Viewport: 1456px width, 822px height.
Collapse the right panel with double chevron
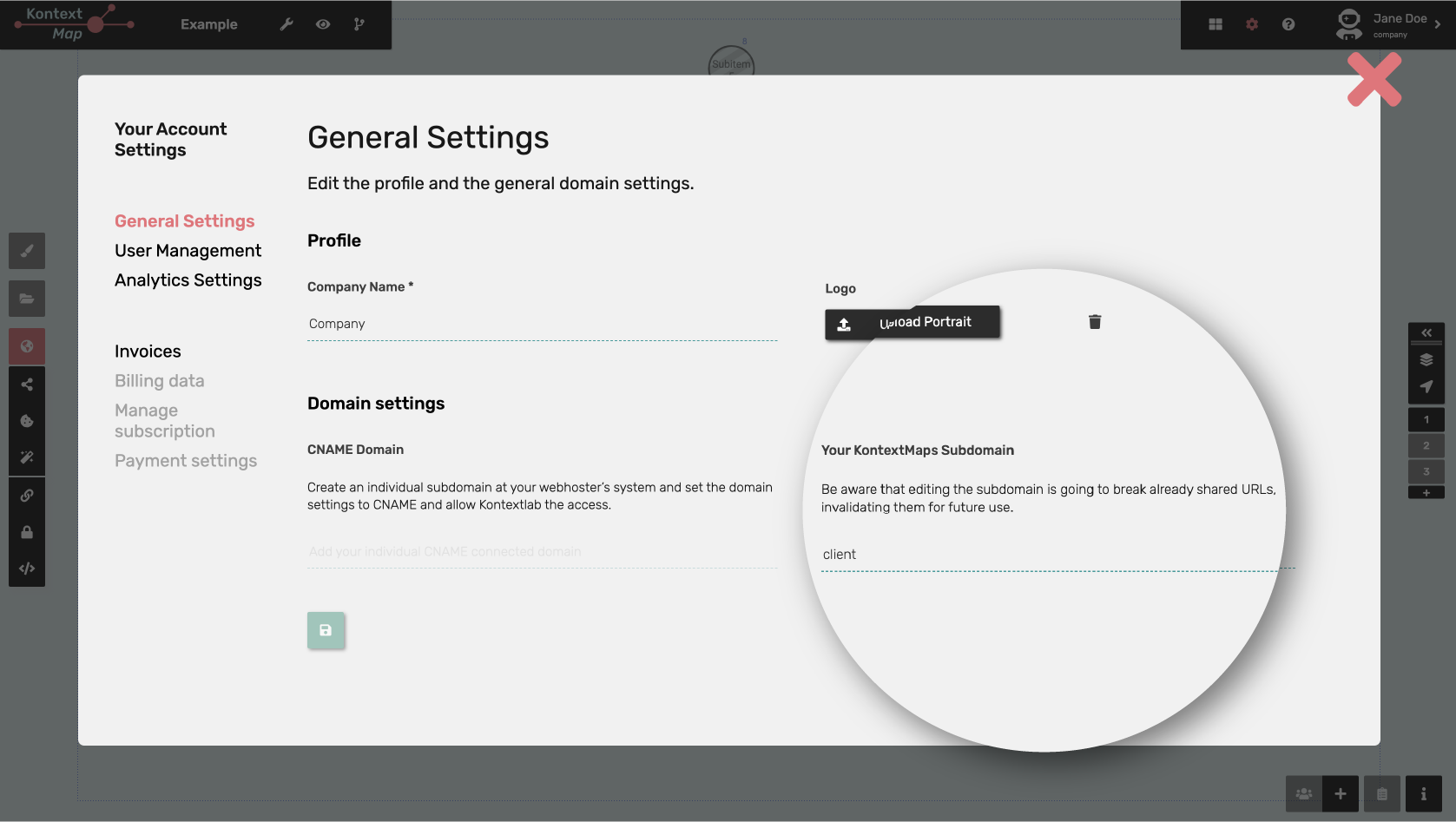pos(1426,332)
